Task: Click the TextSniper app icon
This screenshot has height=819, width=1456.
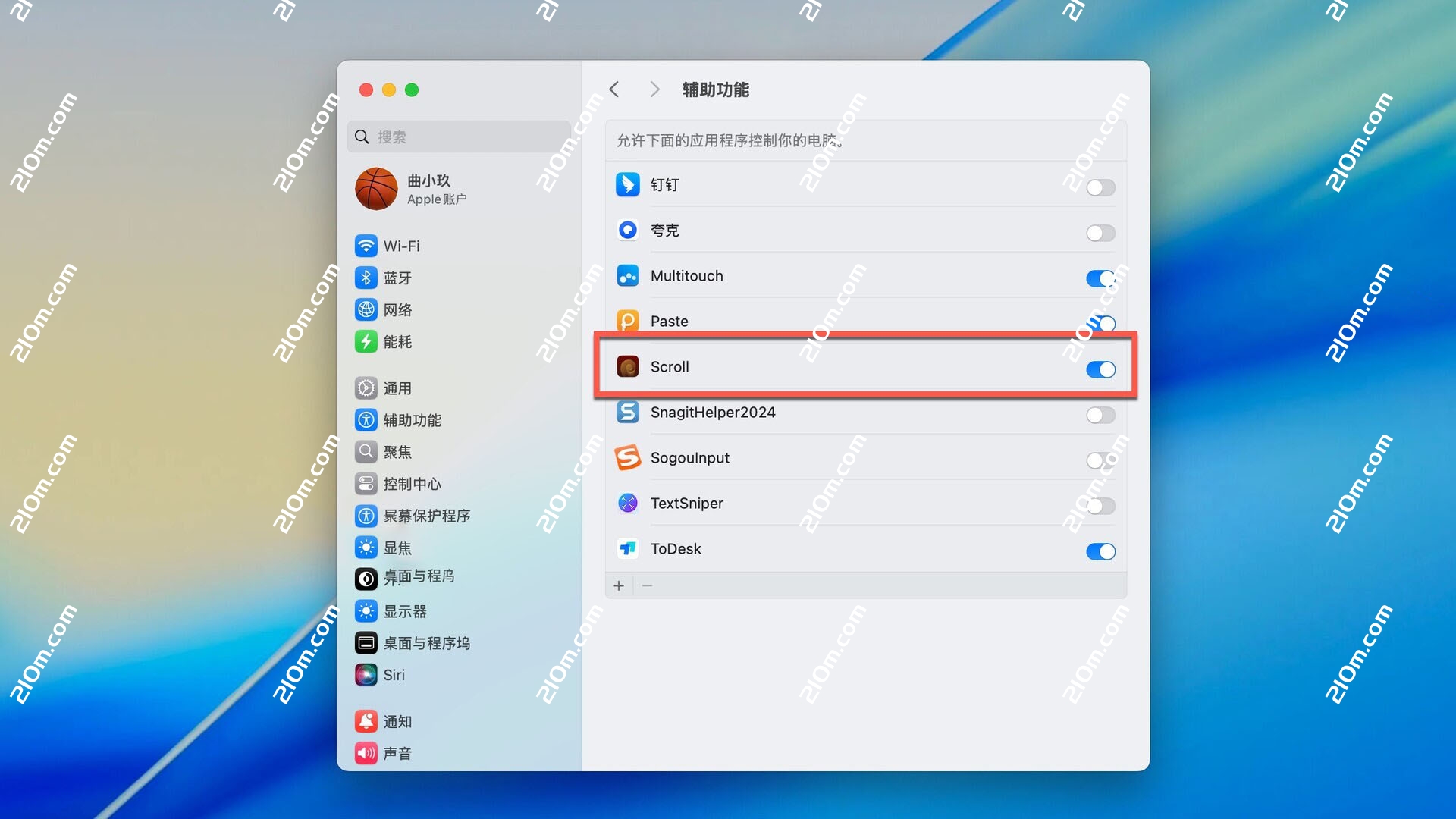Action: pos(628,503)
